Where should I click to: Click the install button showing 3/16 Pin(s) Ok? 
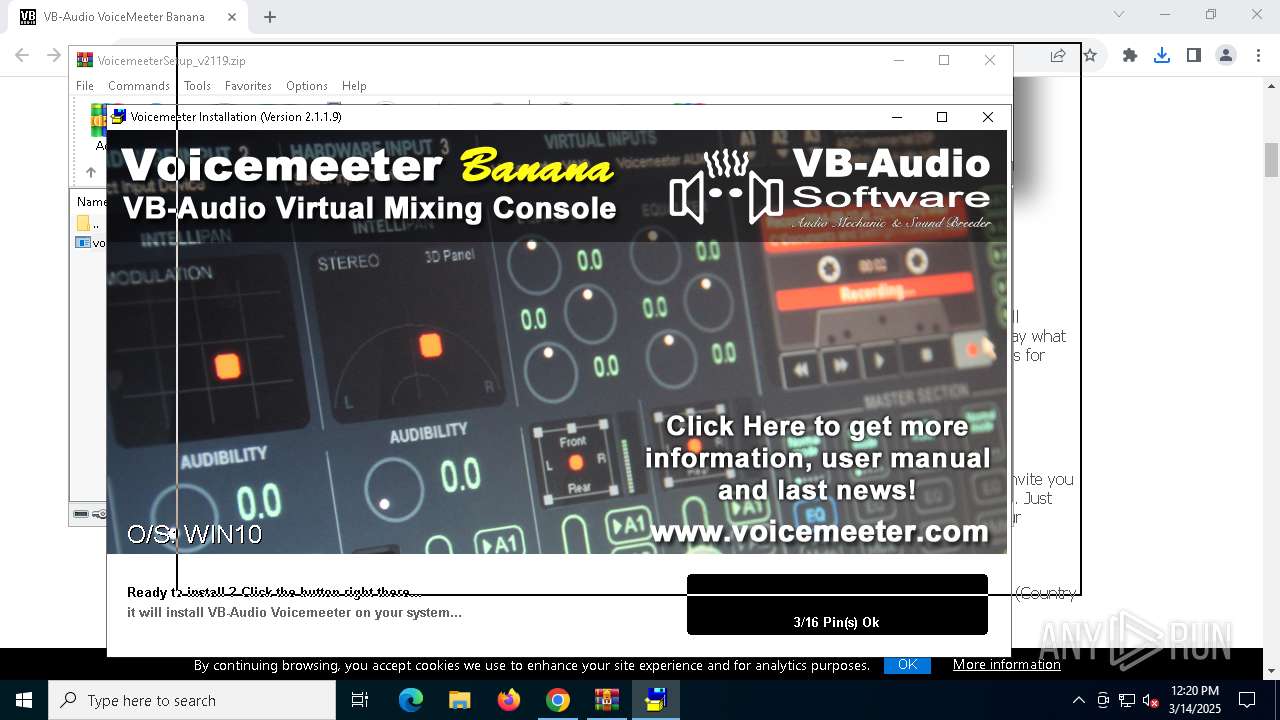coord(837,604)
